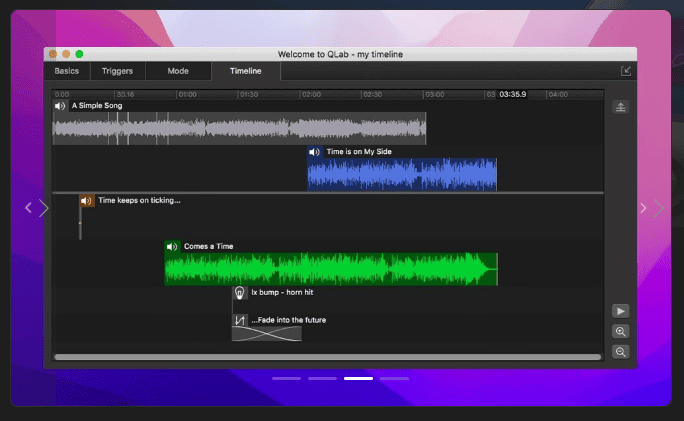Screen dimensions: 684x421
Task: Open the Basics tab
Action: 67,71
